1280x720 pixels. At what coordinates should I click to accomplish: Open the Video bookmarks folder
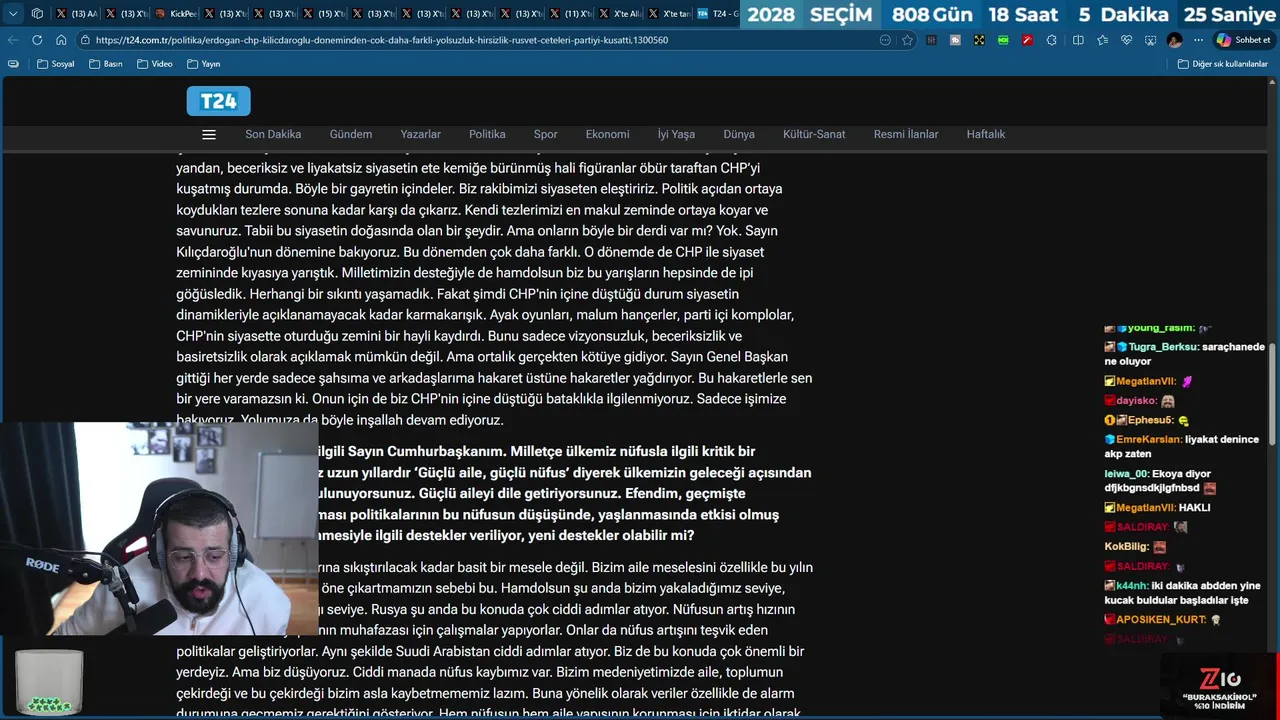[x=154, y=64]
